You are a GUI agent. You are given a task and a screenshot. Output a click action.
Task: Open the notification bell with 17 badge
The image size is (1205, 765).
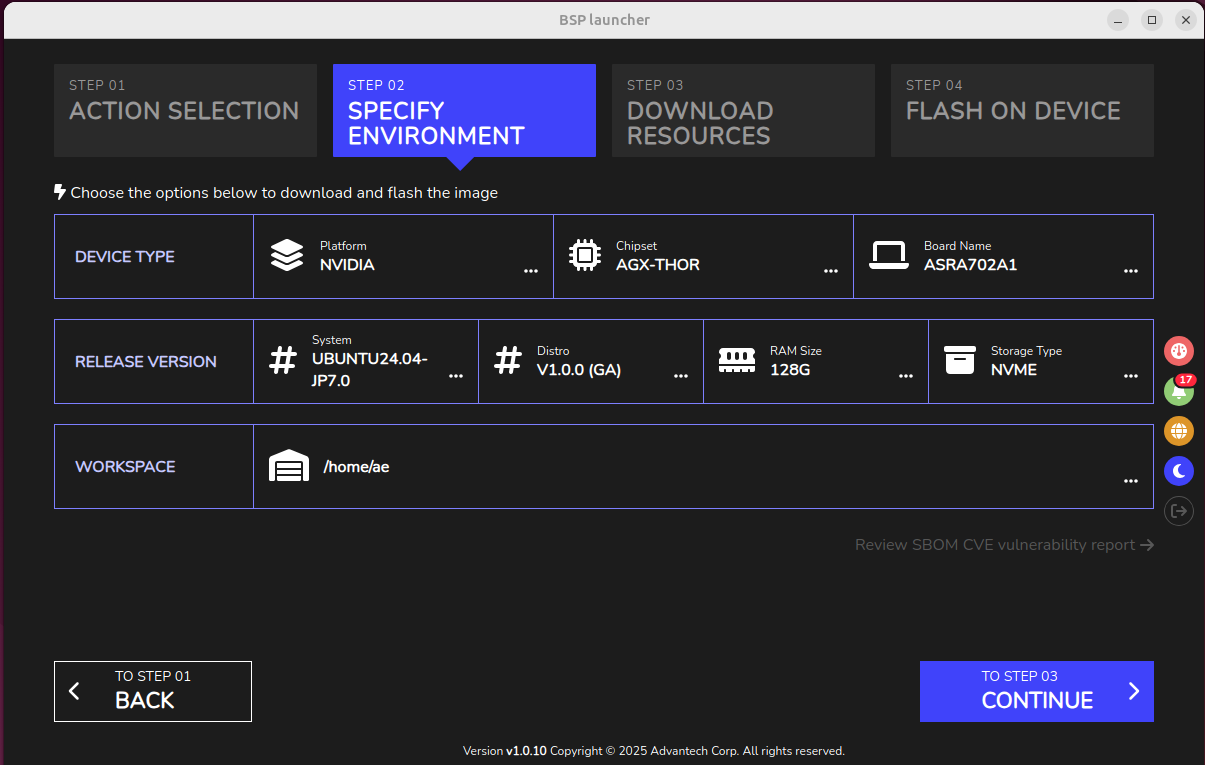[1179, 391]
